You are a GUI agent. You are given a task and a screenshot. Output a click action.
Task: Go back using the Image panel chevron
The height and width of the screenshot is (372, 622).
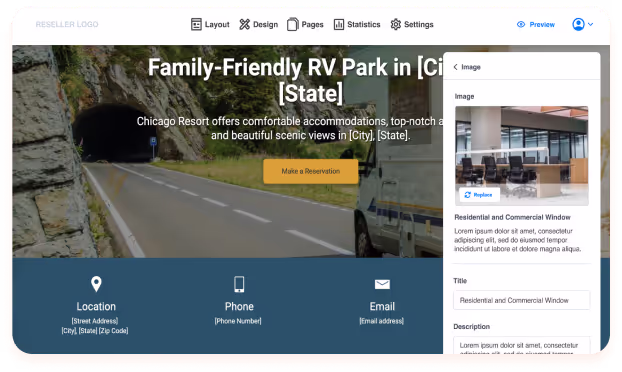click(455, 67)
